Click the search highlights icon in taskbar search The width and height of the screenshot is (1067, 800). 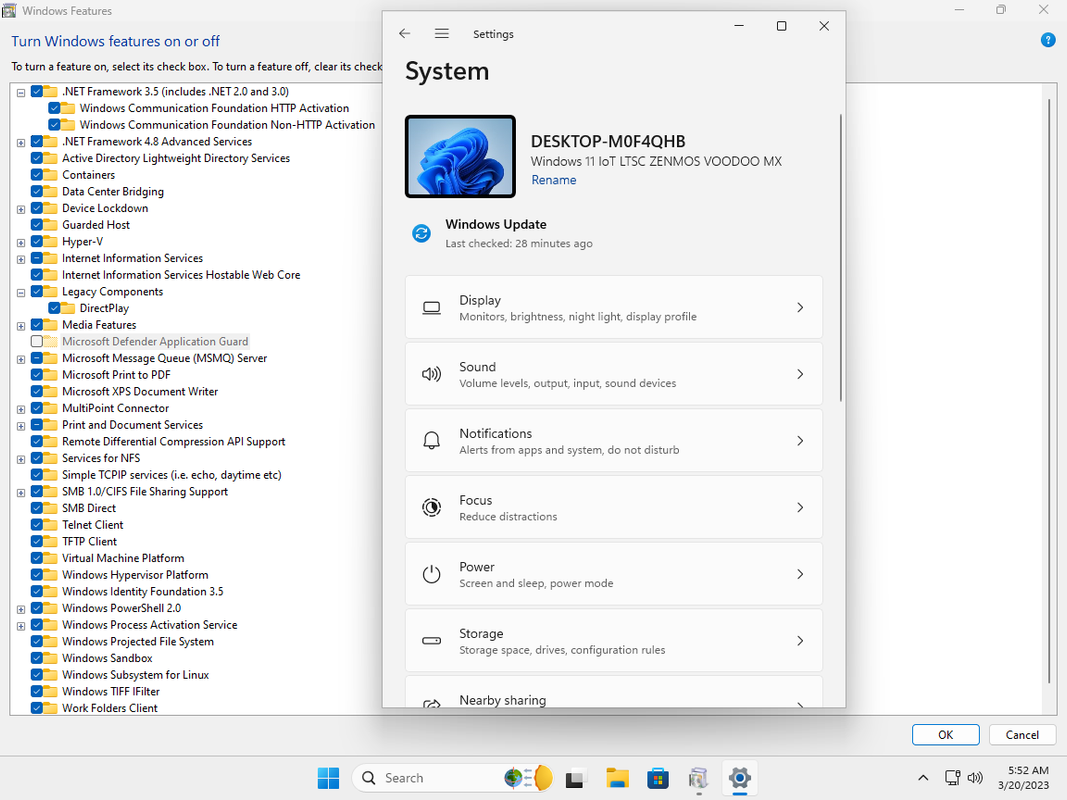[x=529, y=778]
